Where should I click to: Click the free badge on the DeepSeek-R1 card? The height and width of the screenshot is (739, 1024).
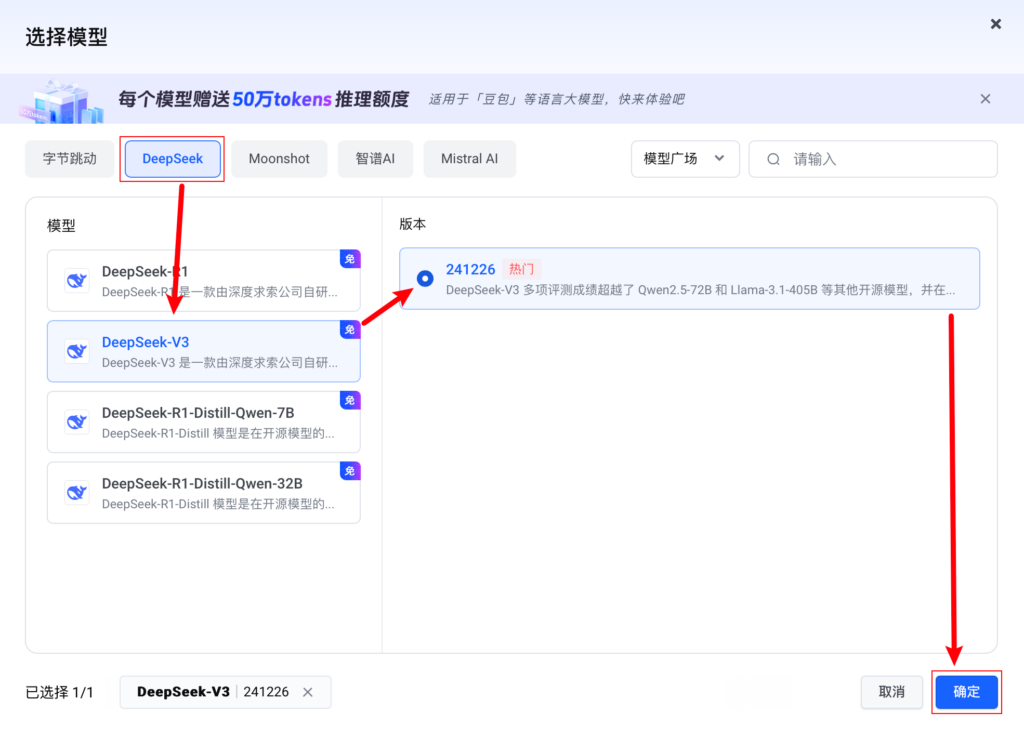point(349,258)
